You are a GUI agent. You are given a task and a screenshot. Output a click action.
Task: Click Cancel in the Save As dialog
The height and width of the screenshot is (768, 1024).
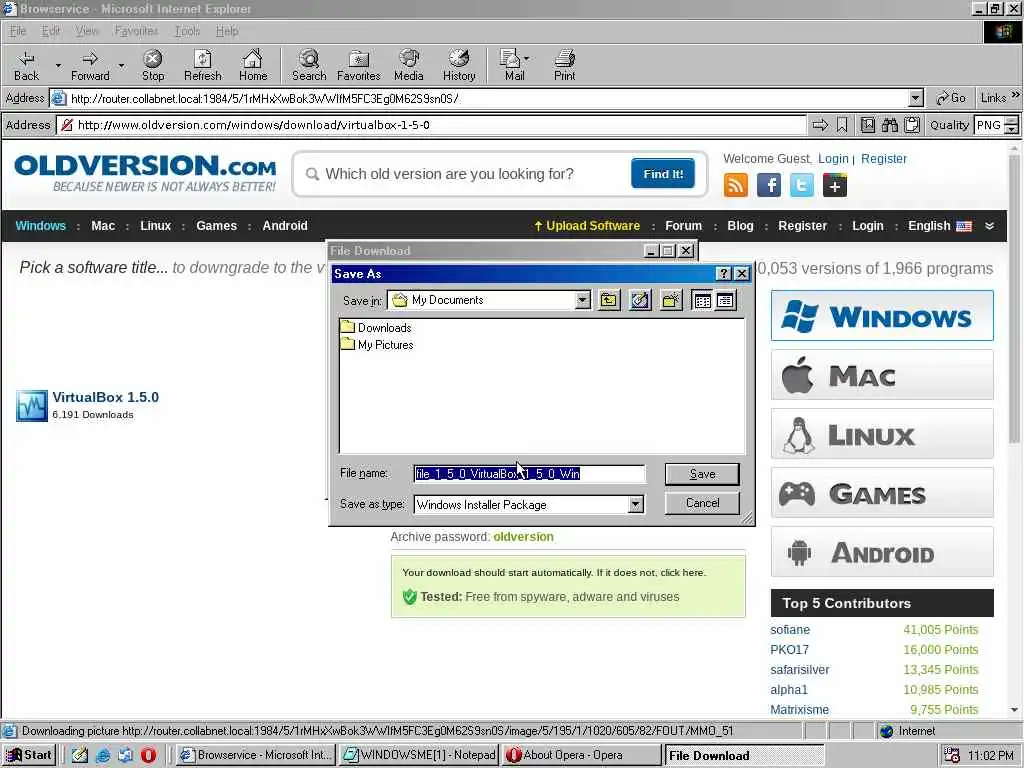[702, 503]
